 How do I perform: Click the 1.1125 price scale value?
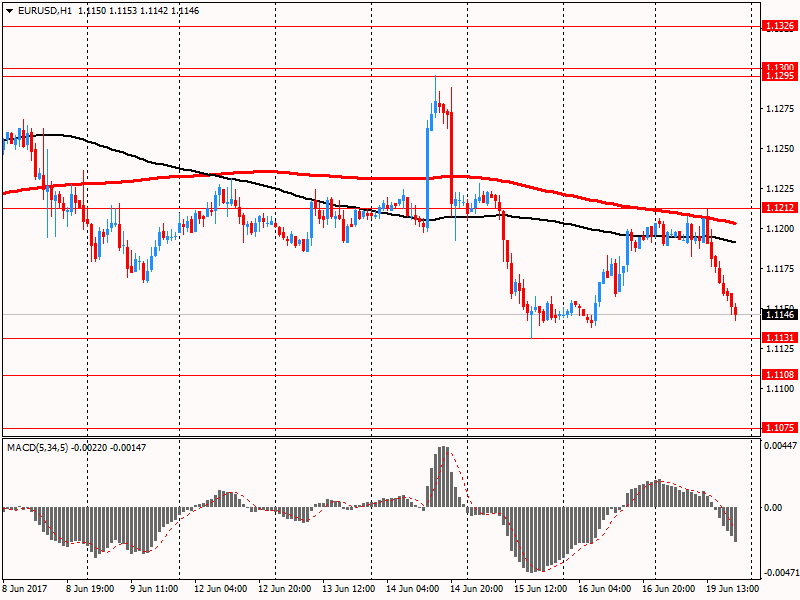(x=780, y=349)
